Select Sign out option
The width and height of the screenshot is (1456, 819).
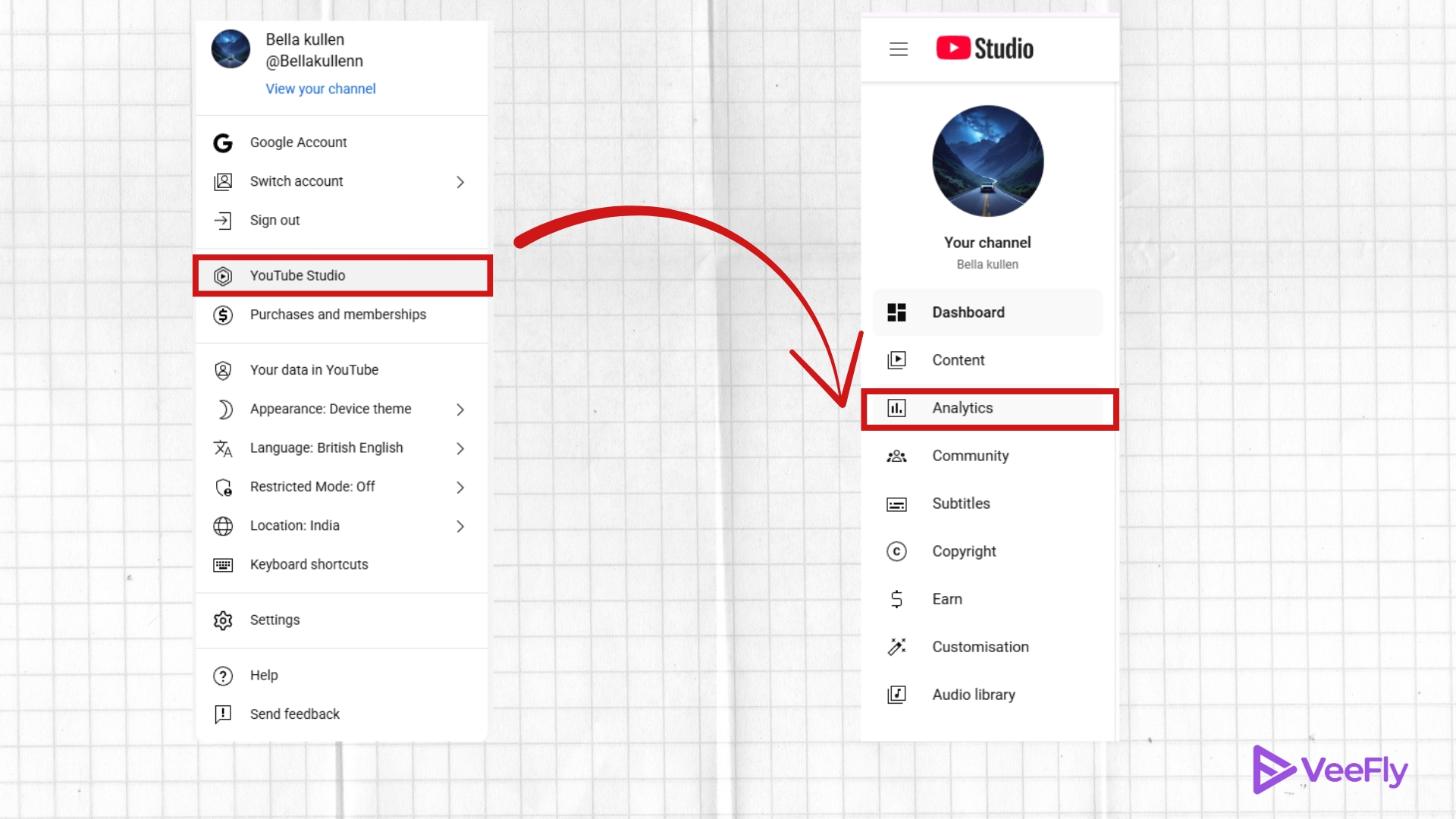point(274,221)
